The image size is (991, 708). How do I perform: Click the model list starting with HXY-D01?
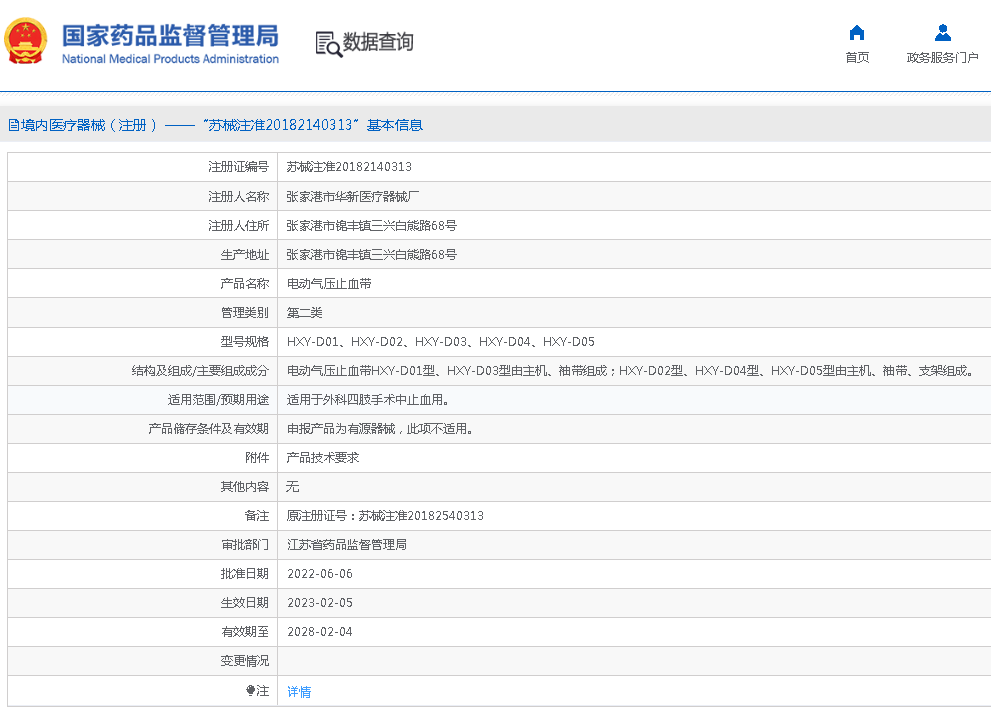(440, 341)
